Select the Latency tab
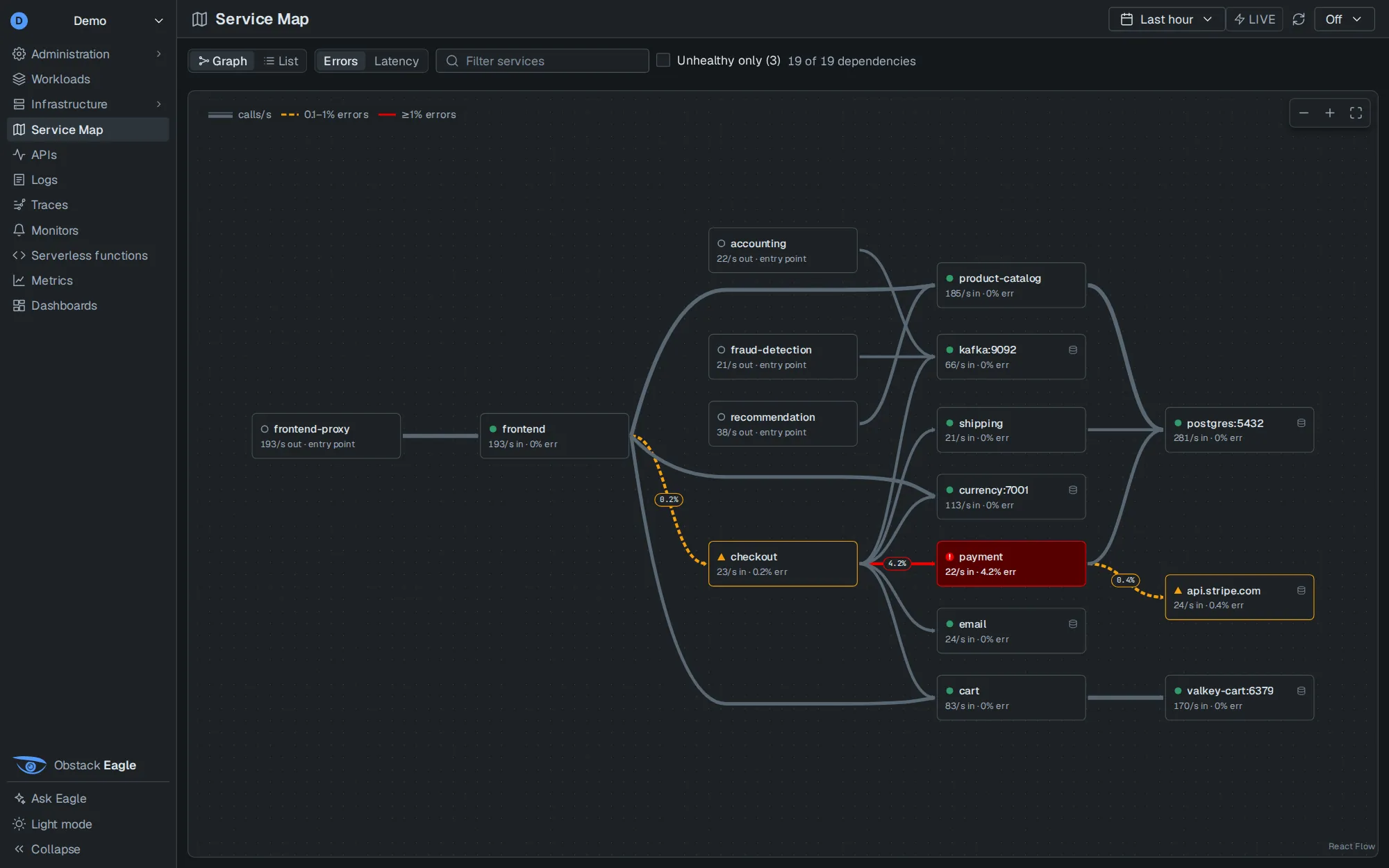This screenshot has height=868, width=1389. 397,61
